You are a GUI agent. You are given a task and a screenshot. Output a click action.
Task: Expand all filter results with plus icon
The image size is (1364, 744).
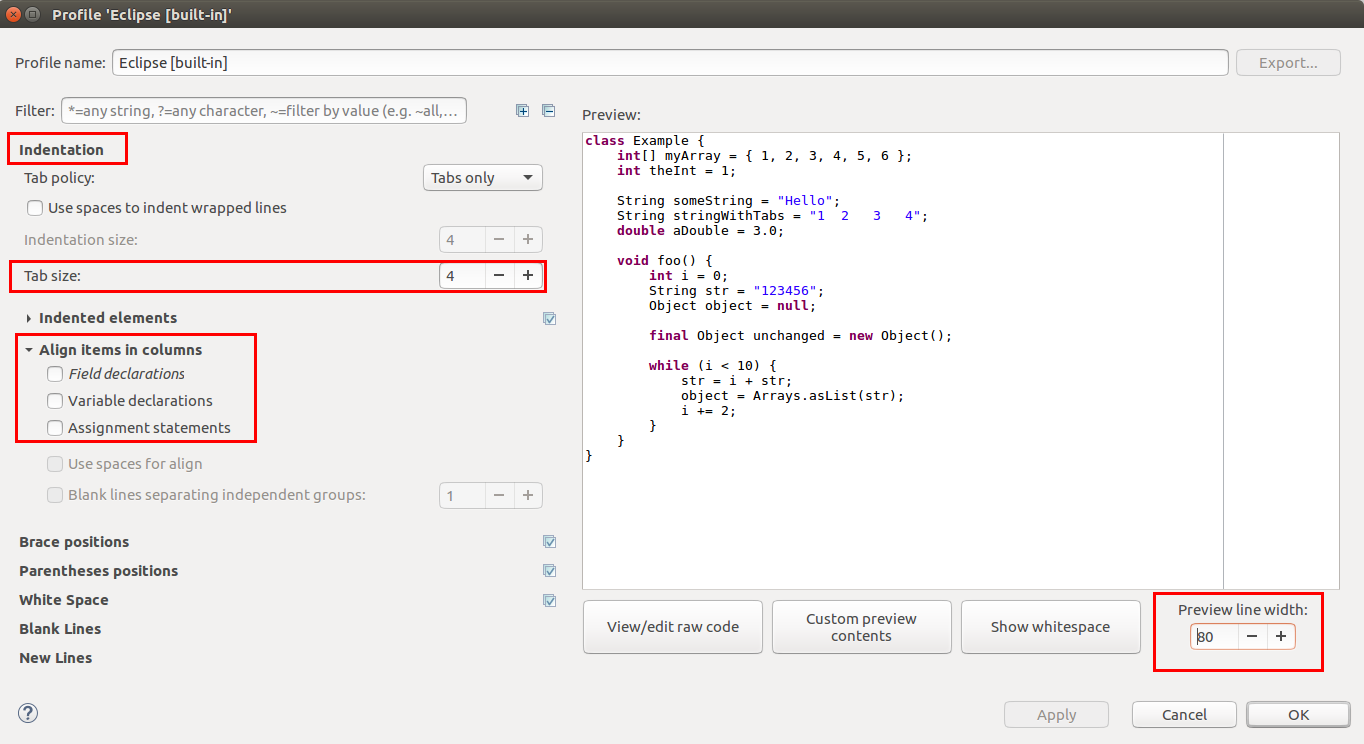click(x=522, y=110)
